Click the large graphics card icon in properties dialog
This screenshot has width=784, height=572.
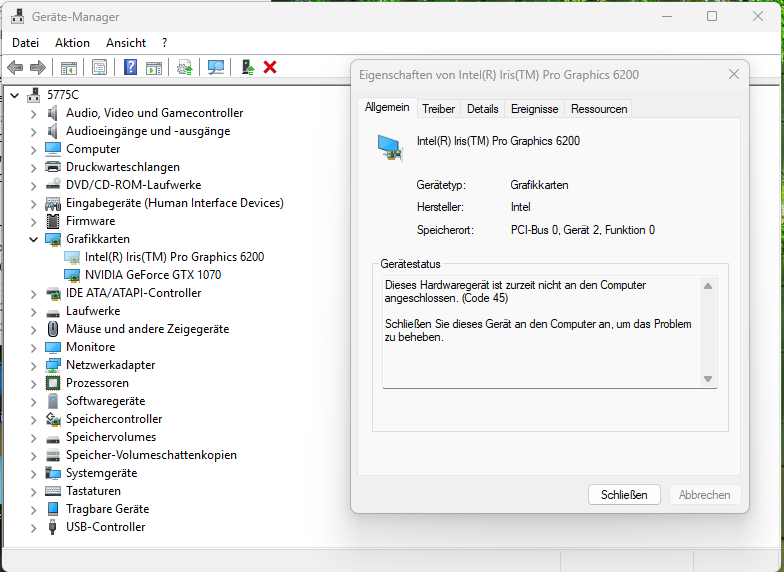390,148
